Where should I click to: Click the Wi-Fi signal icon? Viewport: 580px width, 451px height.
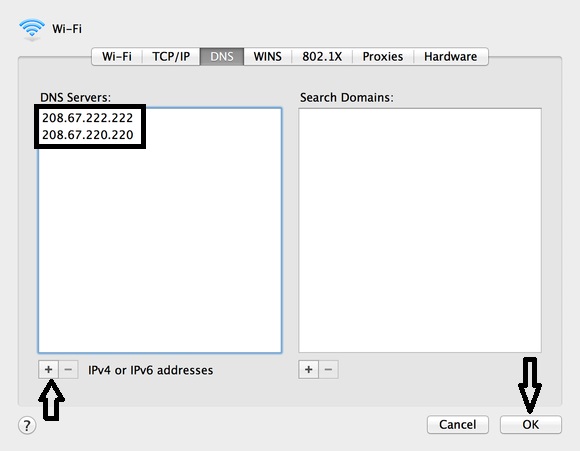[x=32, y=29]
